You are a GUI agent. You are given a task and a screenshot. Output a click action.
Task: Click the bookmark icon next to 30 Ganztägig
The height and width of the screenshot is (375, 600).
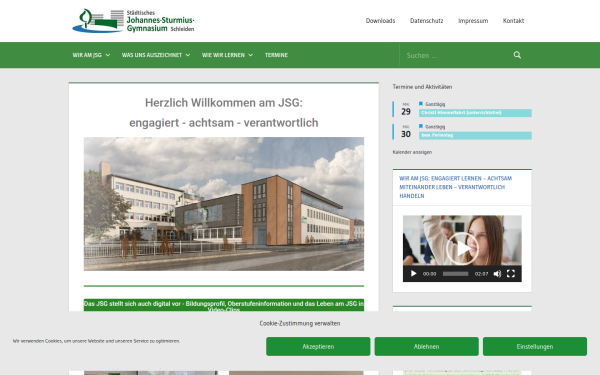pos(421,126)
